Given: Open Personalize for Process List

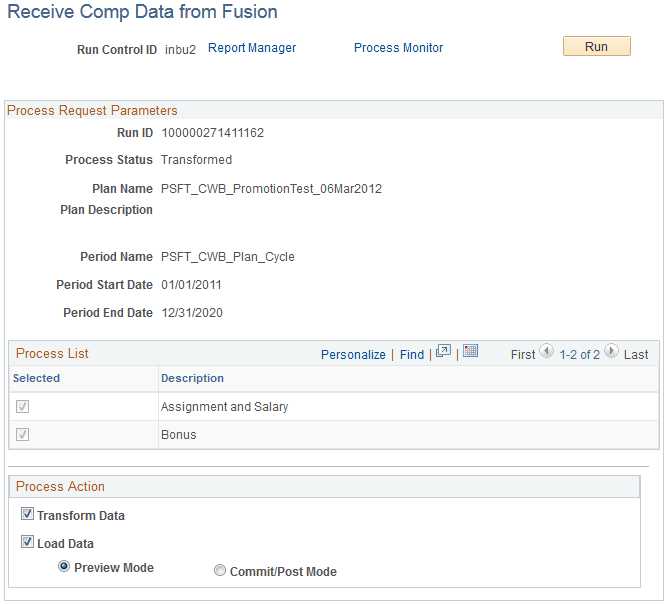Looking at the screenshot, I should point(353,355).
